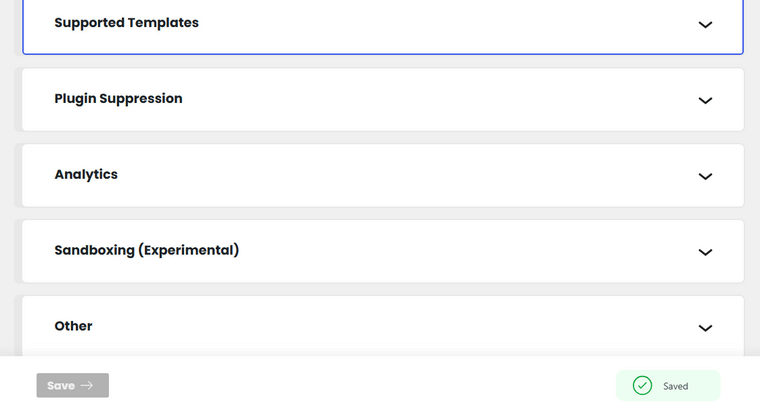The height and width of the screenshot is (405, 760).
Task: Expand the Other section title
Action: pos(73,326)
